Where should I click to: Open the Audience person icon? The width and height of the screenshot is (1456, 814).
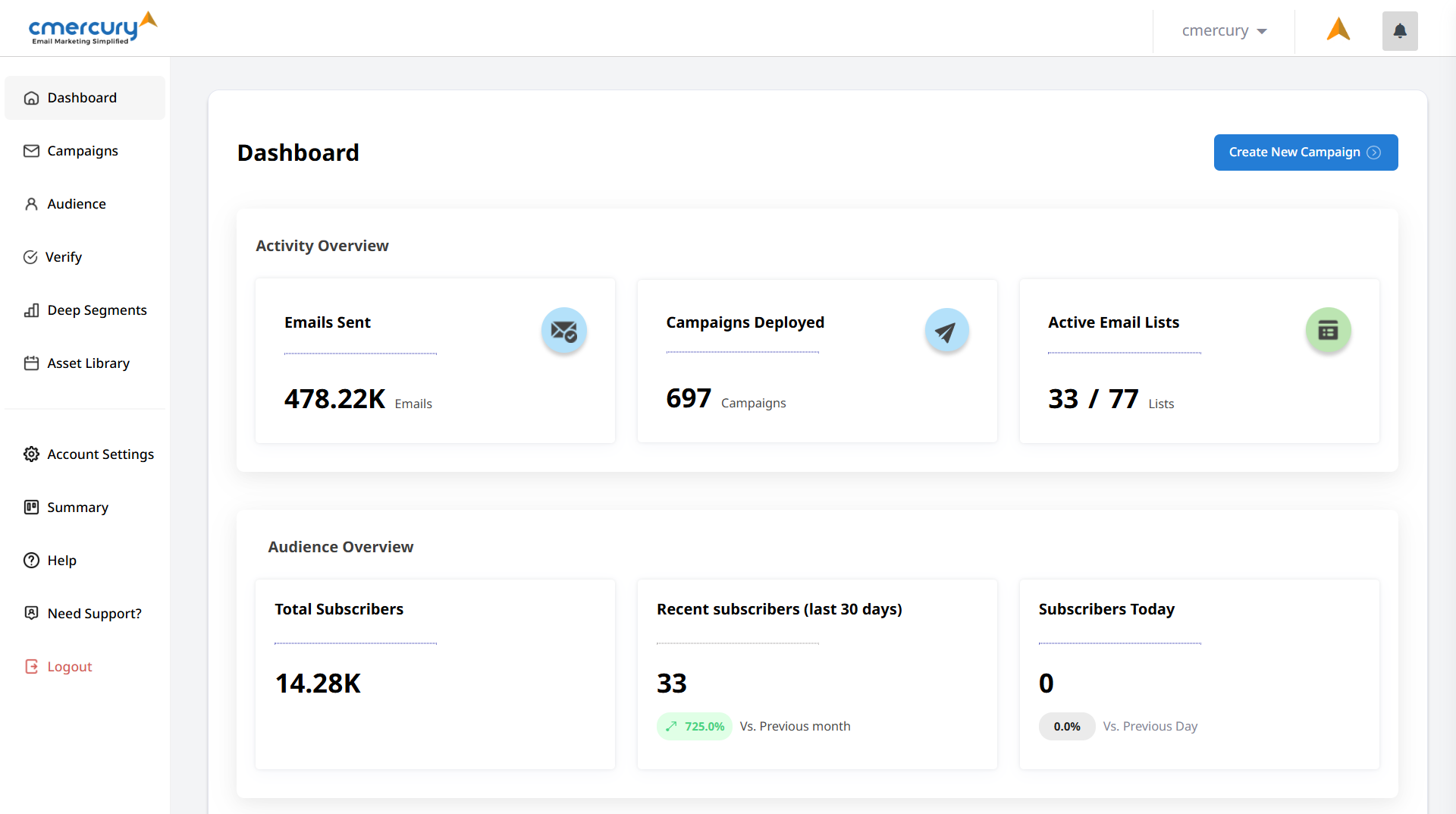pos(31,203)
